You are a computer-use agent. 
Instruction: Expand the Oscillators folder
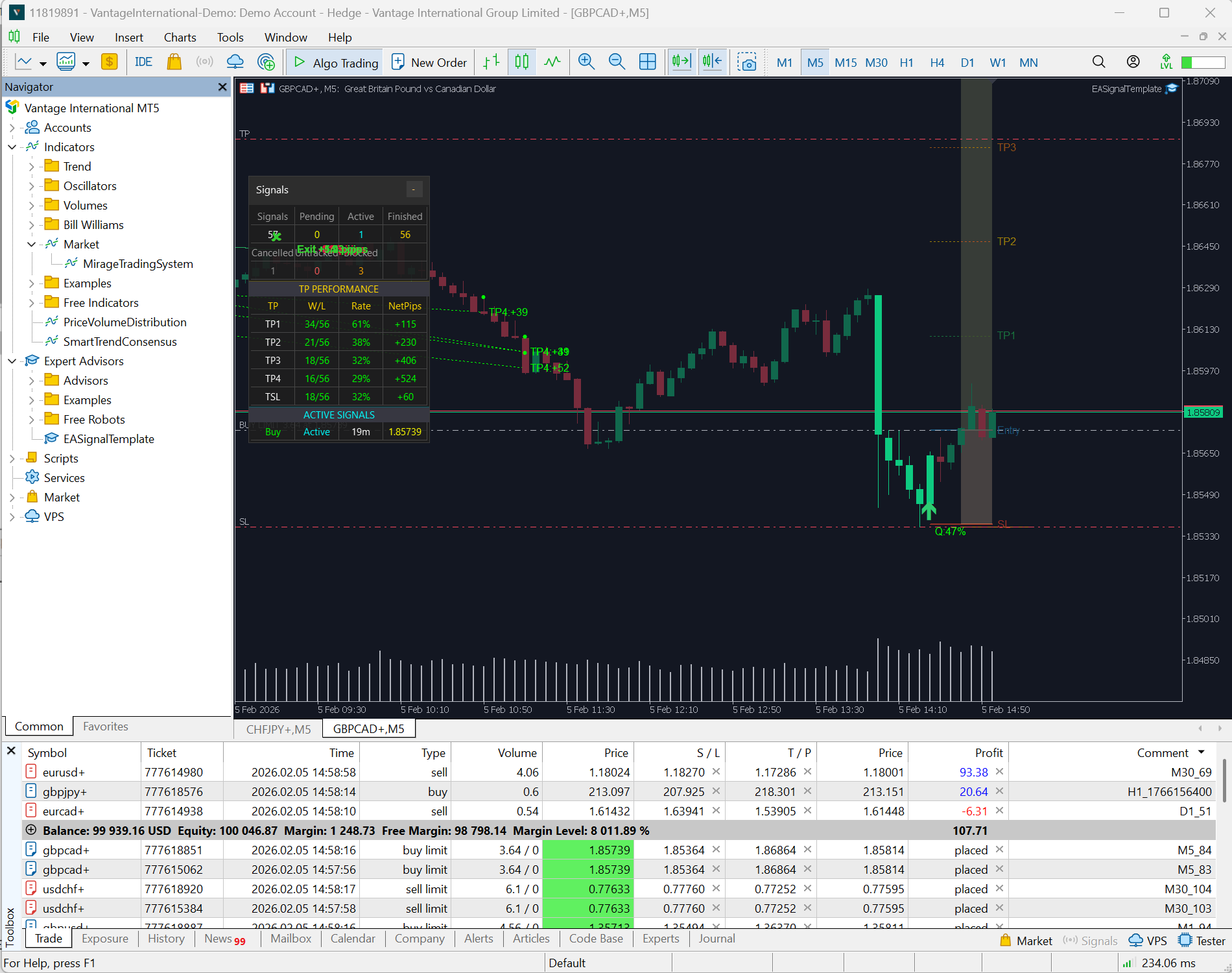tap(32, 186)
